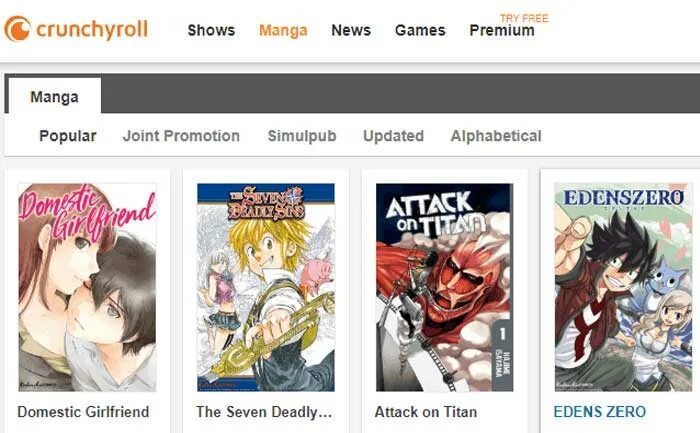Open The Seven Deadly Sins cover image
Image resolution: width=700 pixels, height=433 pixels.
[266, 287]
